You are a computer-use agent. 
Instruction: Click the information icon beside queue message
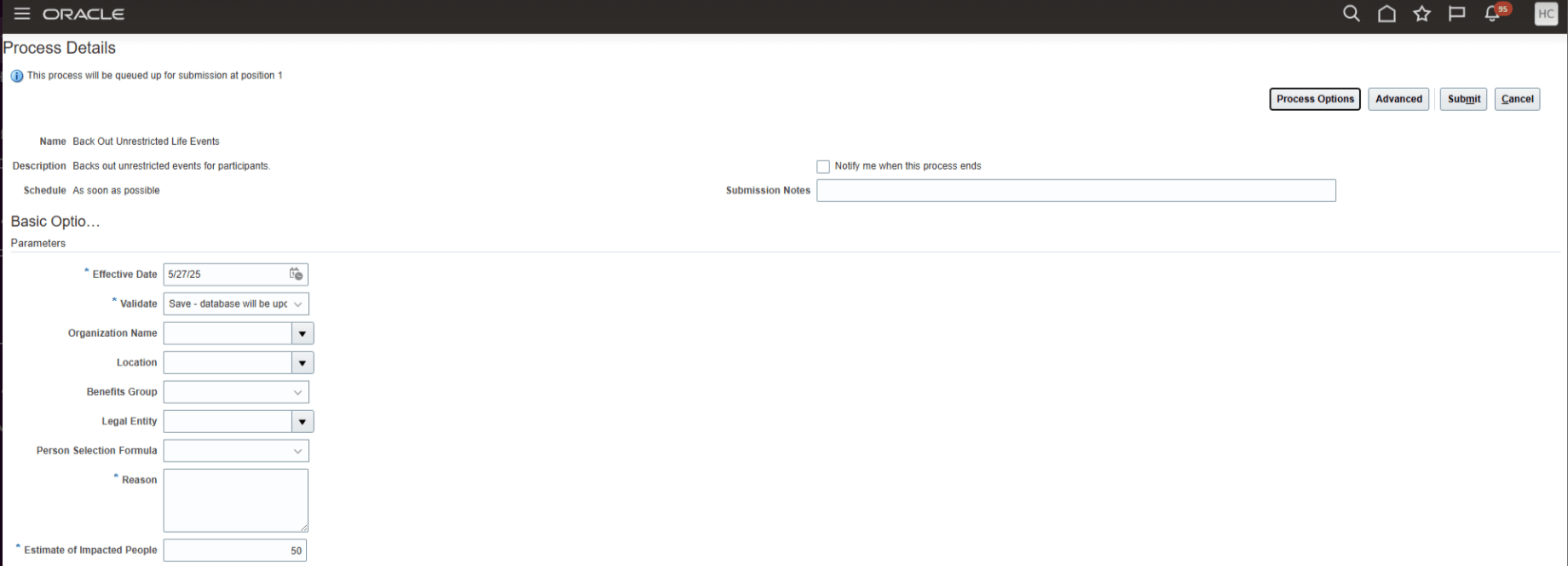click(x=17, y=76)
